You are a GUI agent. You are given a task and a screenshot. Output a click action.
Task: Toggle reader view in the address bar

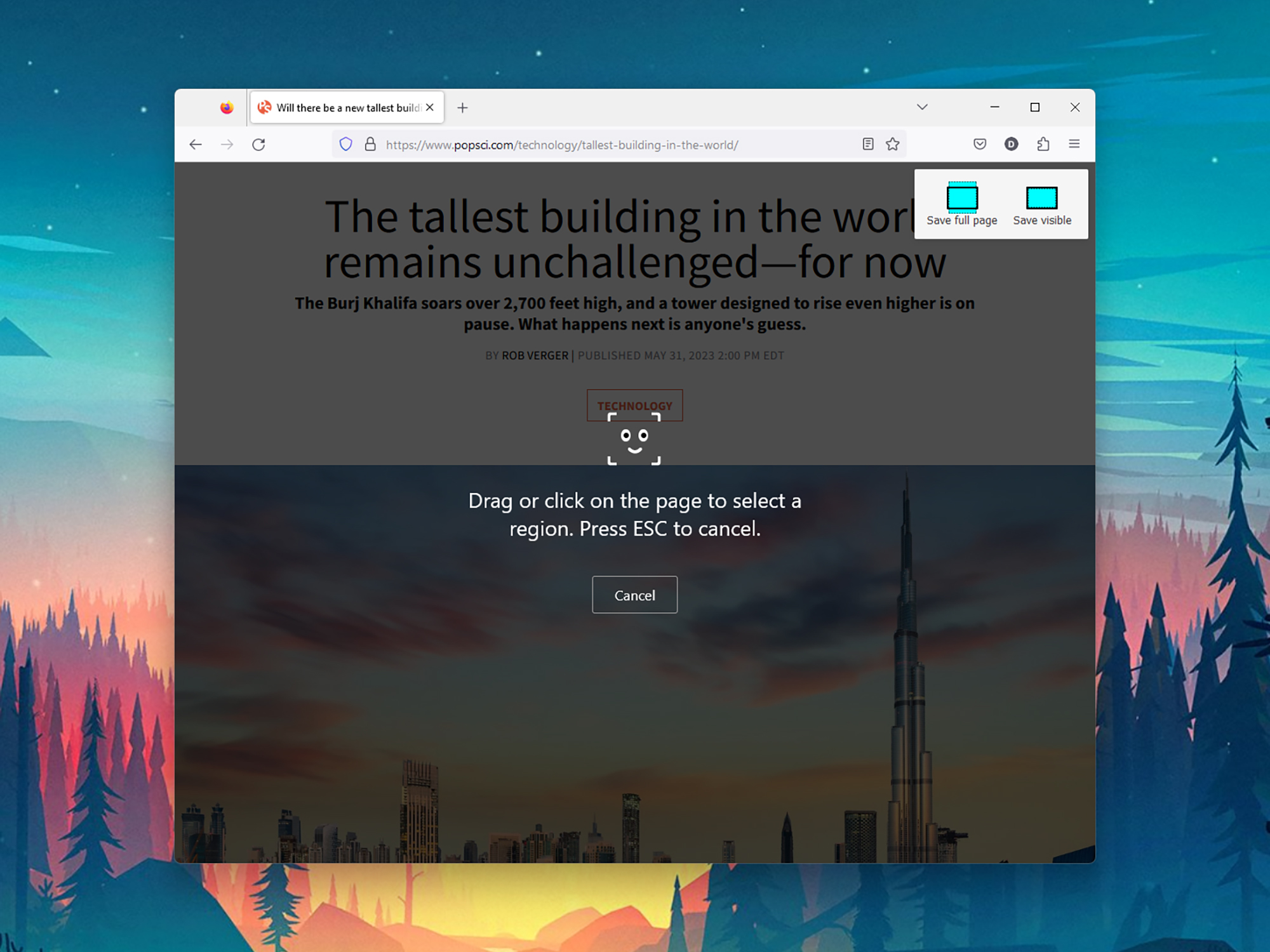tap(868, 144)
